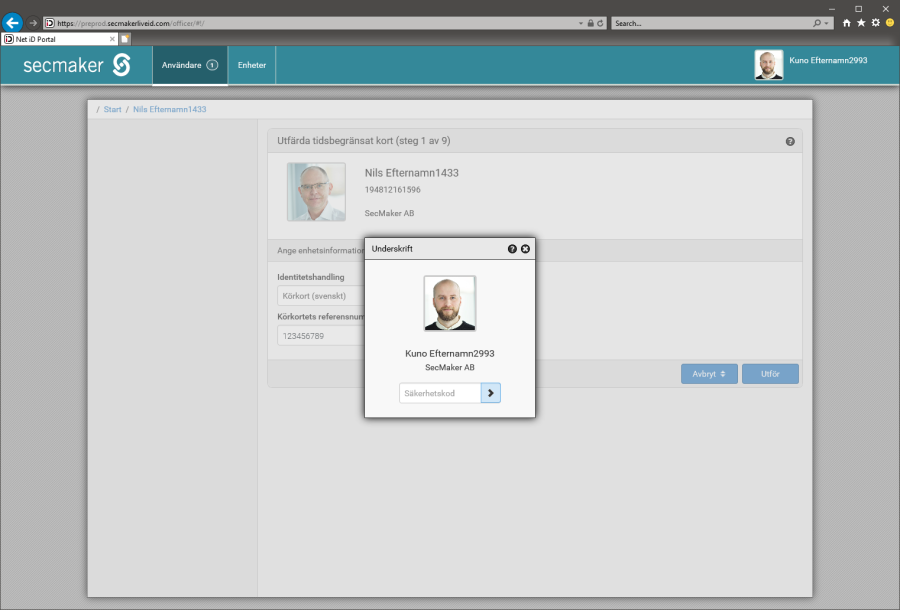Click the help icon in Underskrift dialog
Viewport: 900px width, 610px height.
click(512, 248)
